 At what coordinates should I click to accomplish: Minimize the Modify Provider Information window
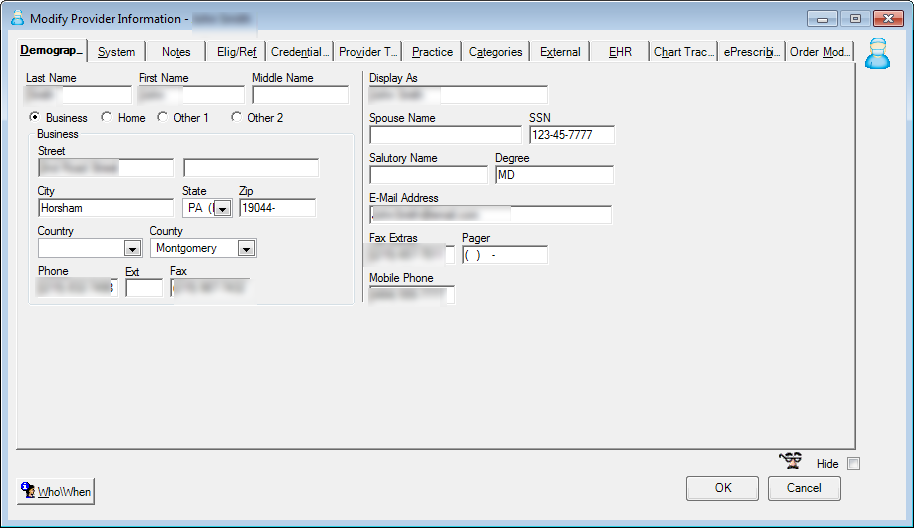point(822,19)
